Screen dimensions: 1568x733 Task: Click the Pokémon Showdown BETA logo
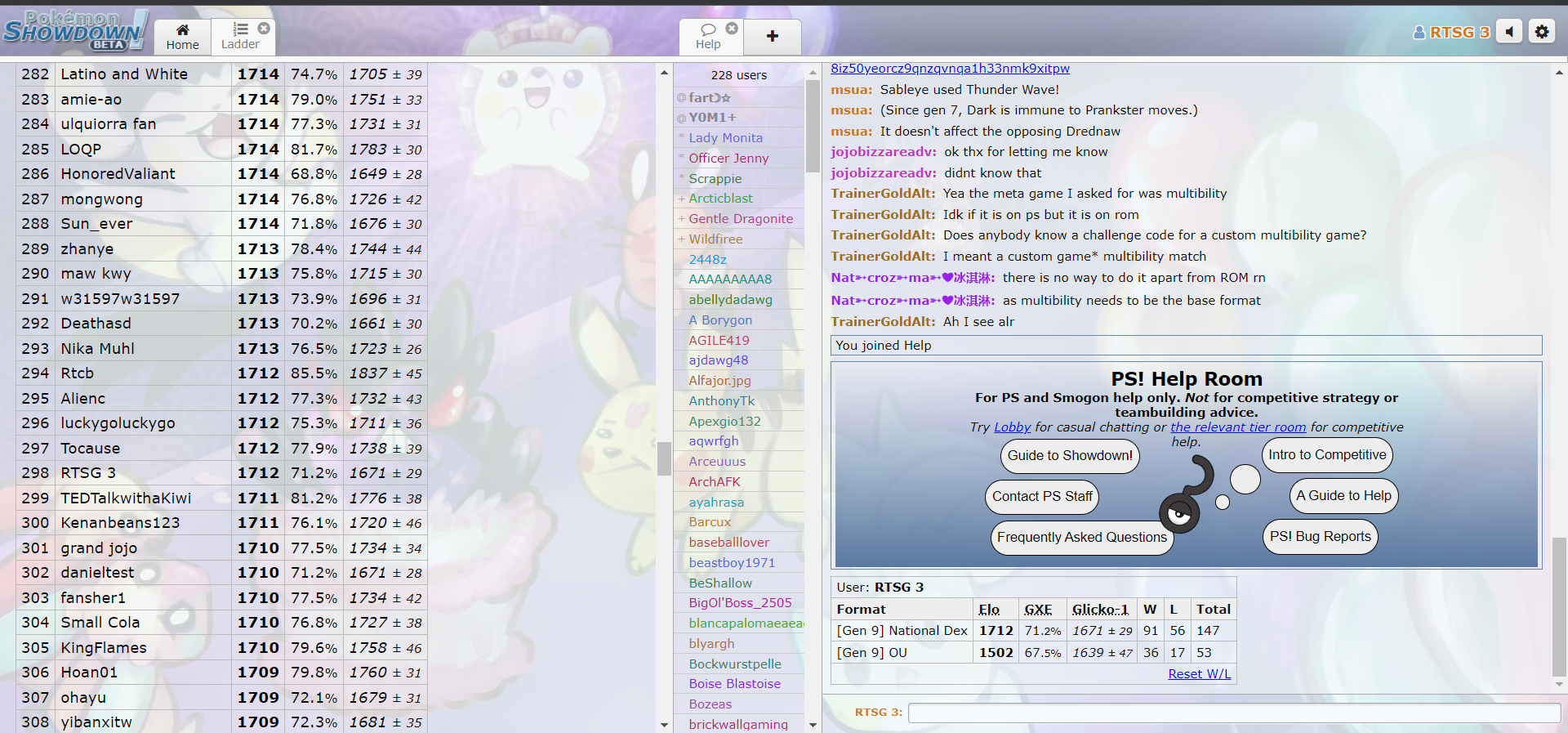pos(75,31)
